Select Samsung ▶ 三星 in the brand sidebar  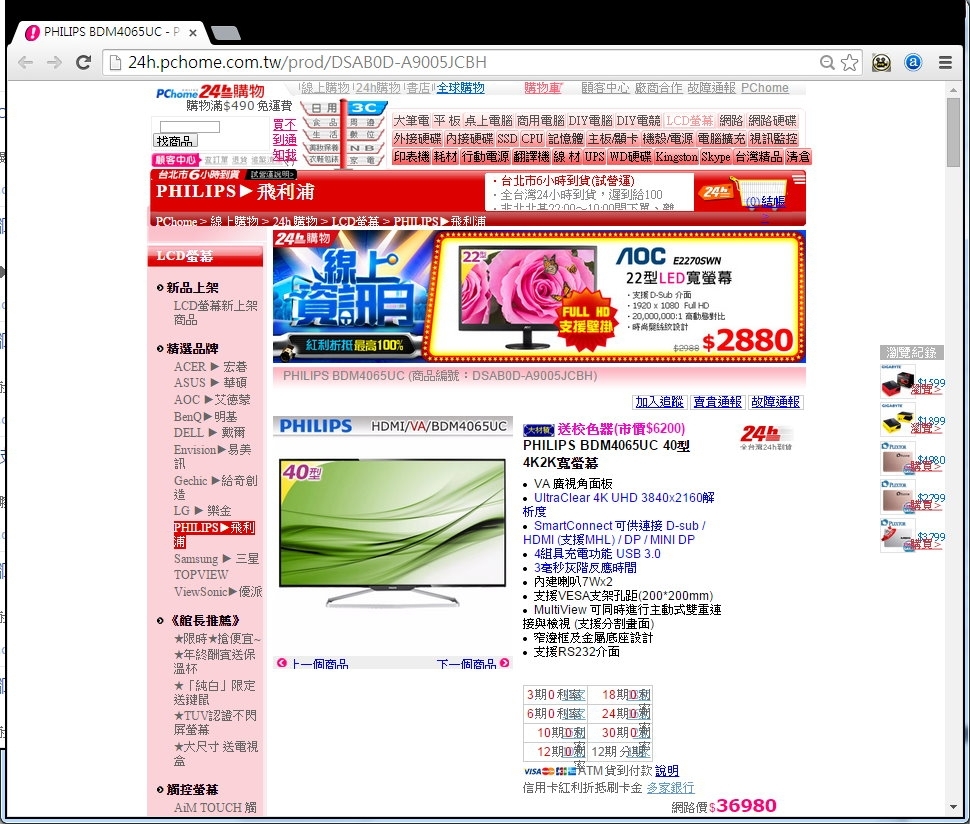[217, 559]
